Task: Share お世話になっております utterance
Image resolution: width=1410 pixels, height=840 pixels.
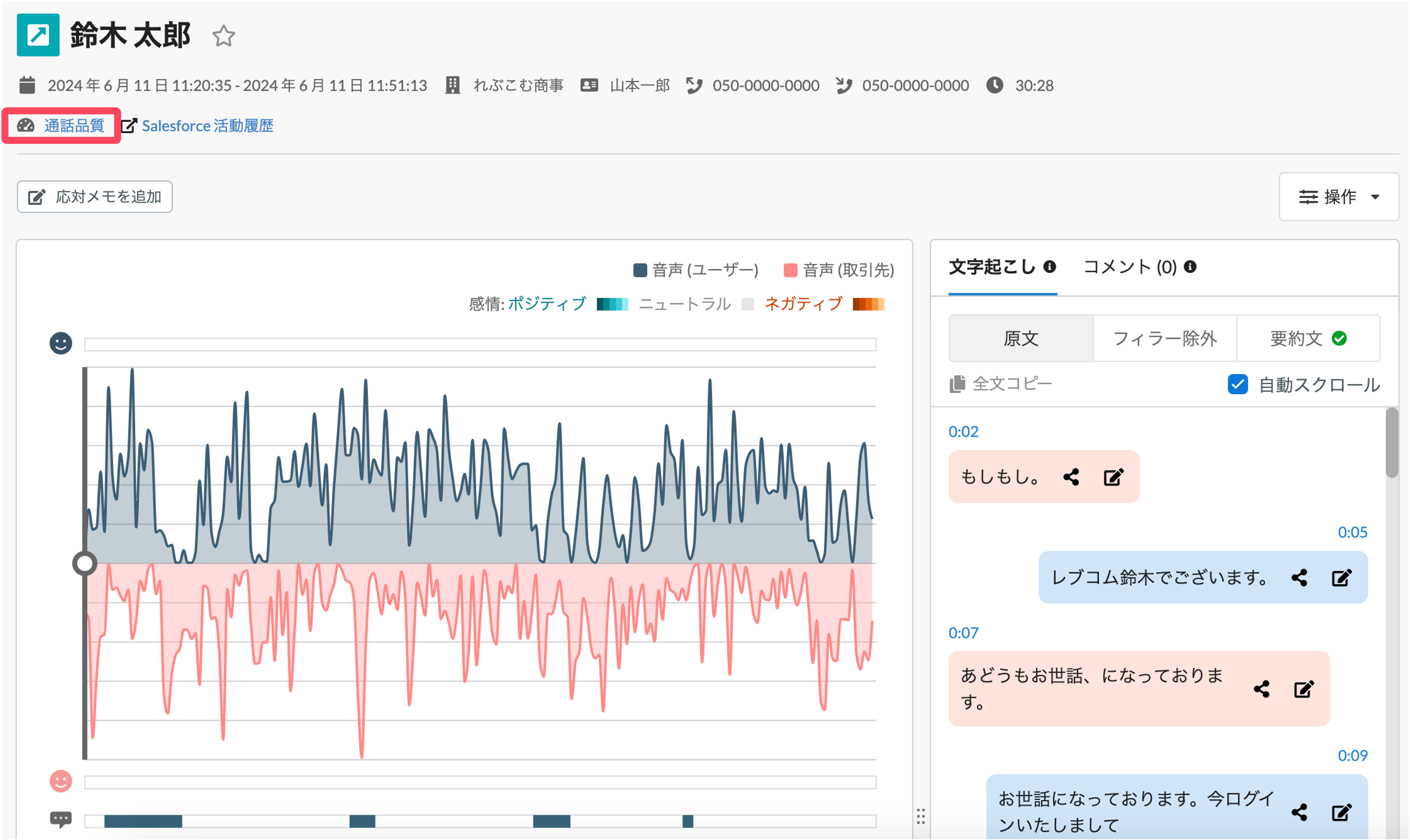Action: tap(1299, 813)
